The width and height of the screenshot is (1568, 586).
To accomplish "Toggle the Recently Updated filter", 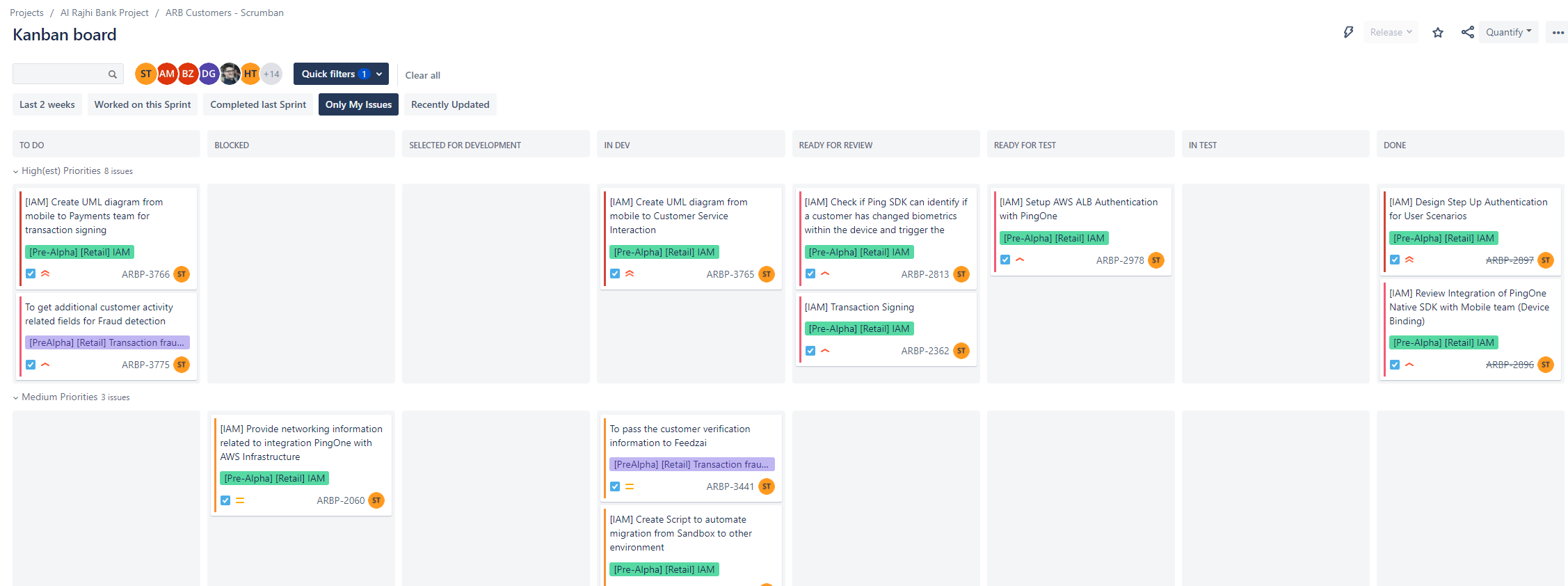I will tap(450, 104).
